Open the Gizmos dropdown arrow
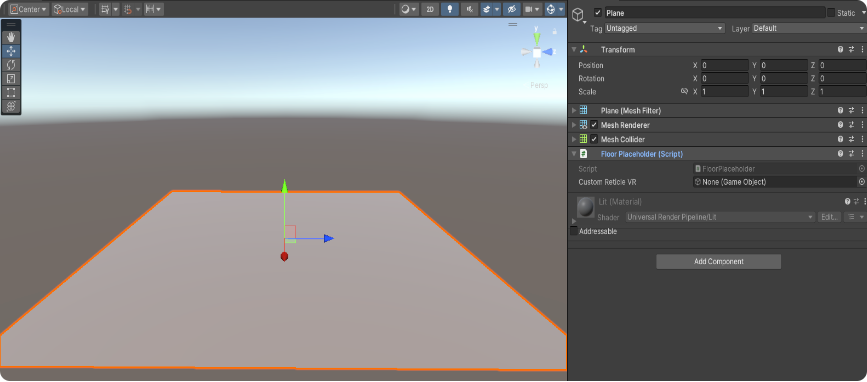Image resolution: width=867 pixels, height=382 pixels. (x=561, y=9)
